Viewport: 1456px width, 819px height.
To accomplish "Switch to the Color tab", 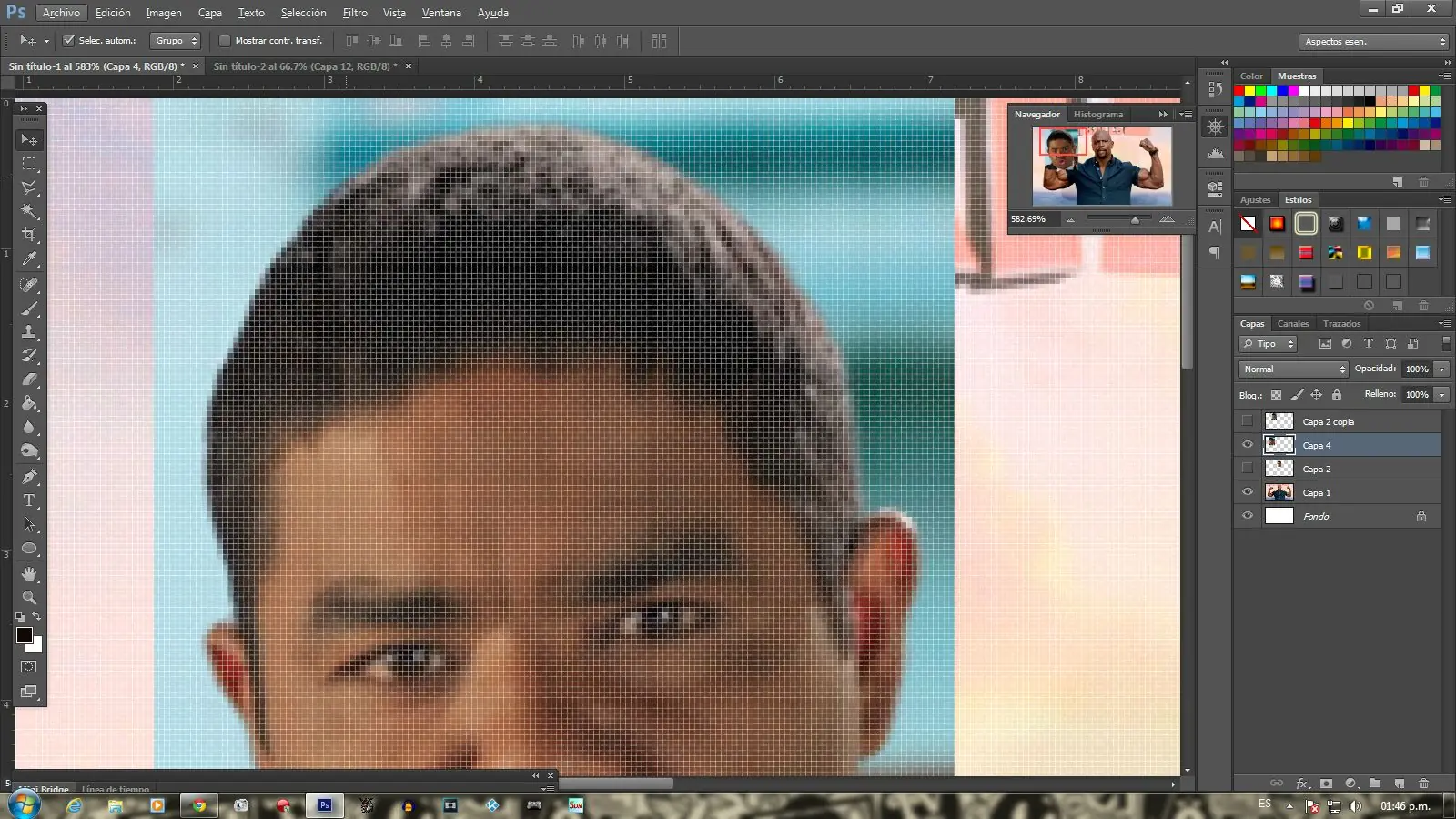I will (x=1251, y=76).
